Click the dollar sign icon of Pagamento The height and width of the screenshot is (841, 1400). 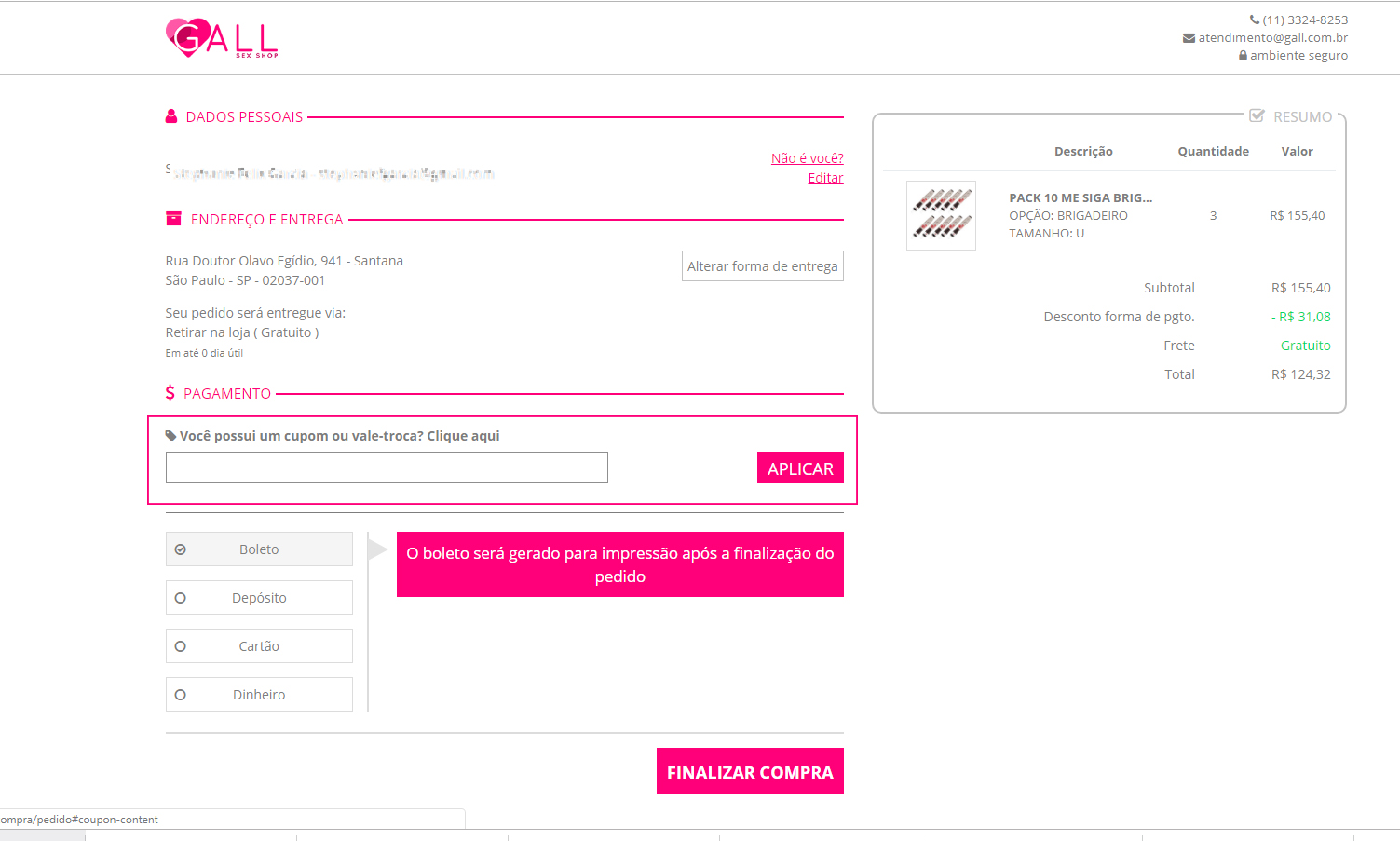pyautogui.click(x=170, y=393)
